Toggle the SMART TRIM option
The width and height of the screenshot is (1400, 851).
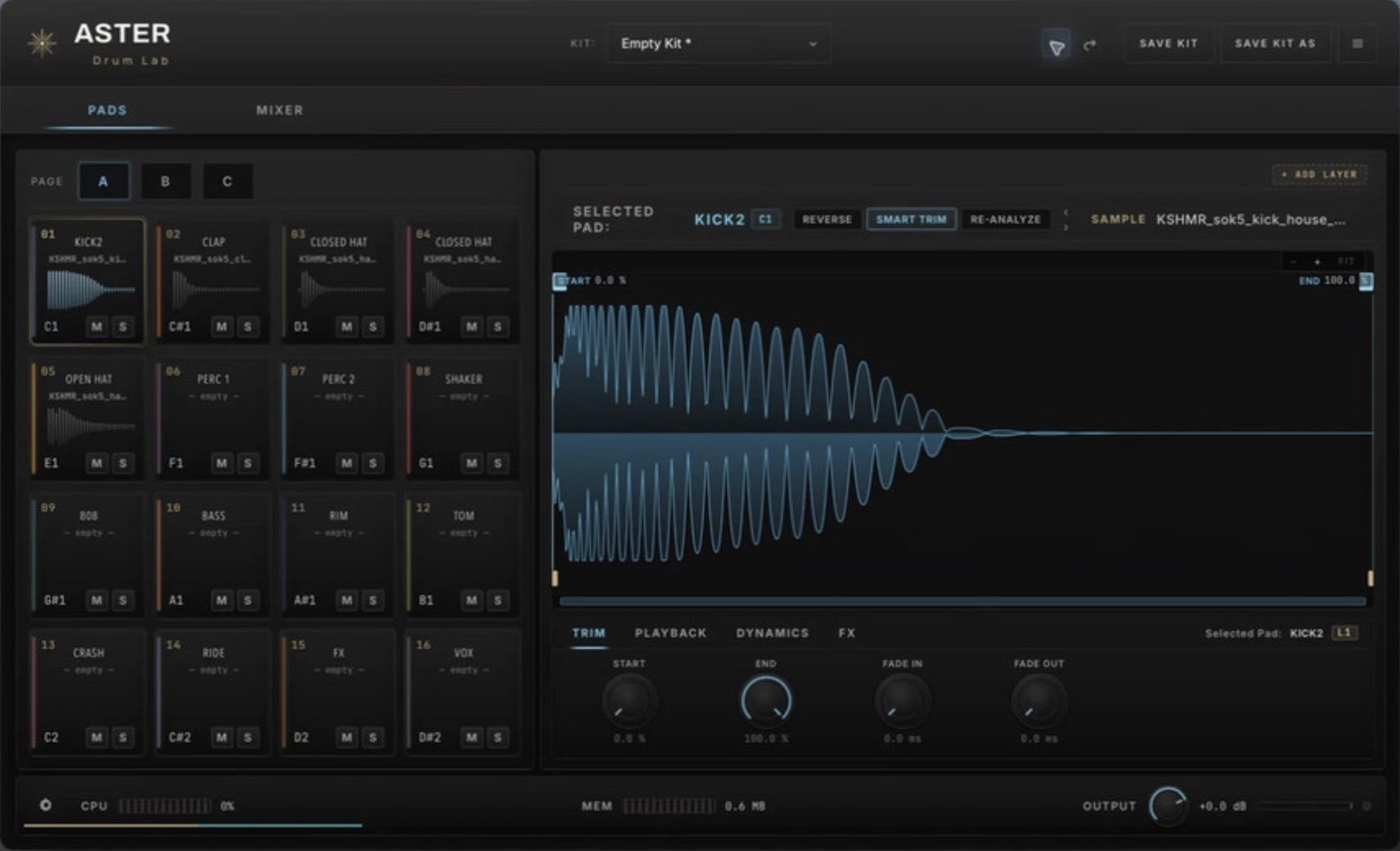point(911,219)
